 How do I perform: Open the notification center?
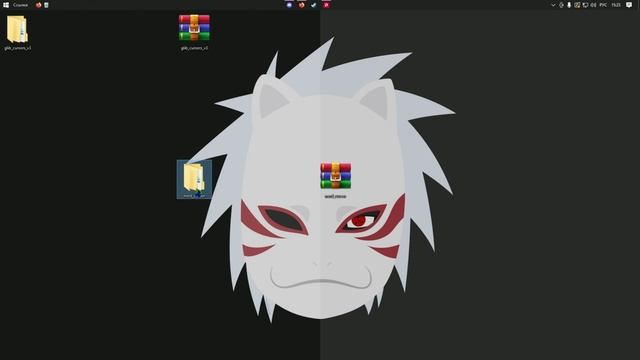[x=629, y=5]
